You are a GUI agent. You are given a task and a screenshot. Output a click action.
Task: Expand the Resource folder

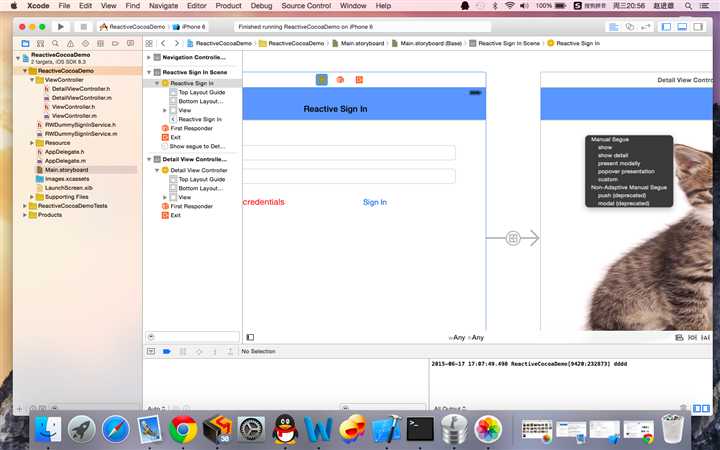tap(32, 143)
